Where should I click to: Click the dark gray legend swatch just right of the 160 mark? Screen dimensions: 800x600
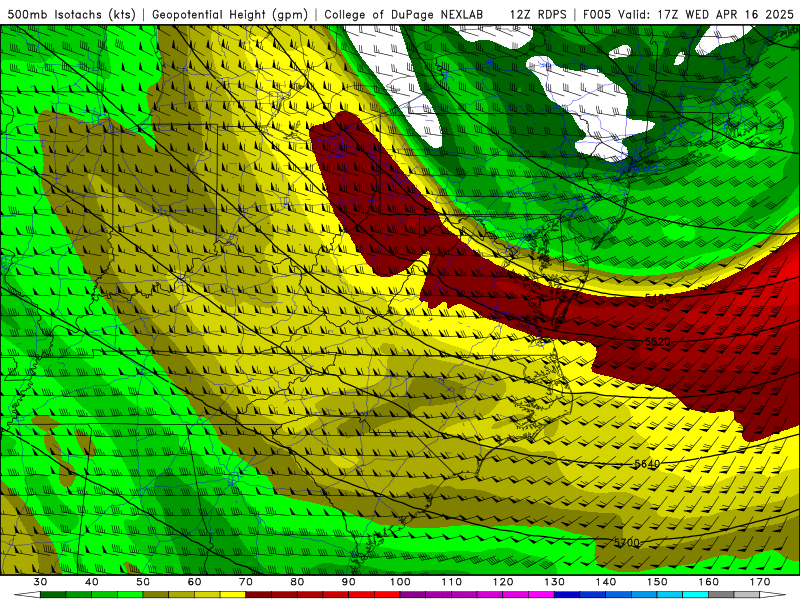point(721,595)
